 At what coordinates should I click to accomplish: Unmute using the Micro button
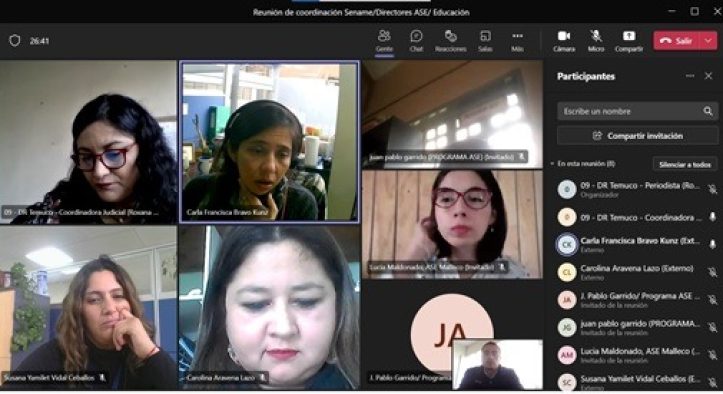596,41
